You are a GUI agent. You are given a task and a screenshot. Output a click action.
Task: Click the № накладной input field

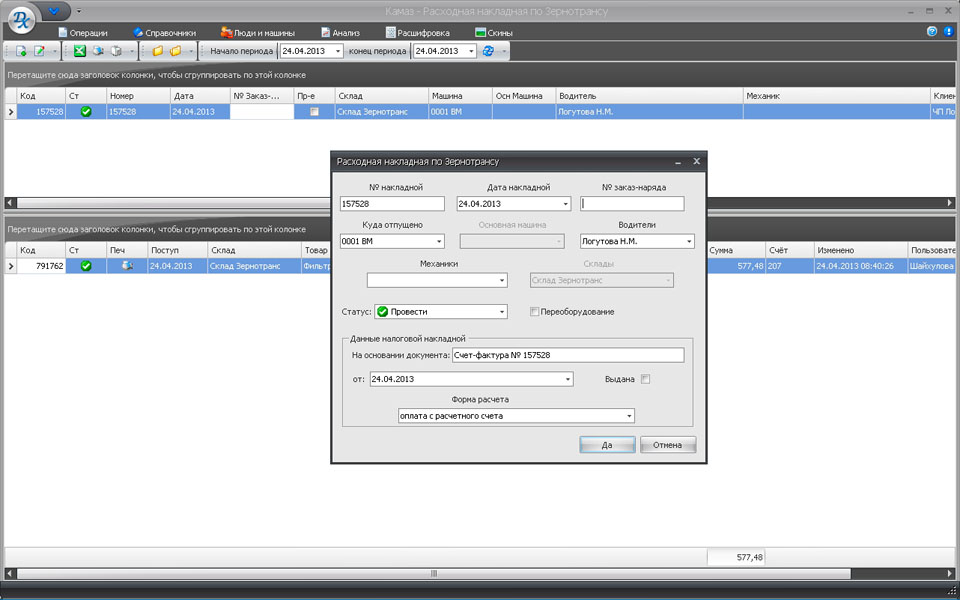392,204
